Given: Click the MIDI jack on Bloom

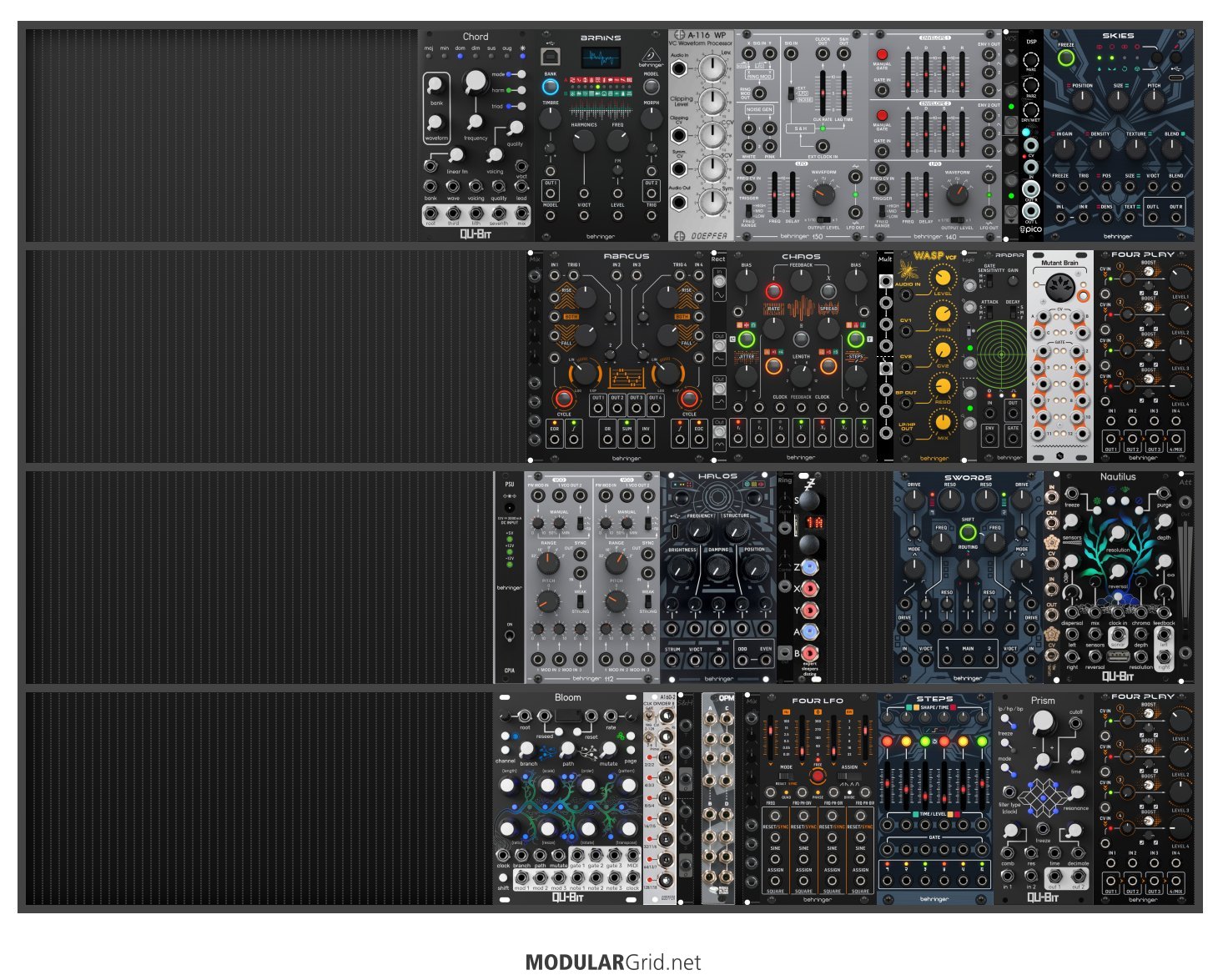Looking at the screenshot, I should 632,854.
